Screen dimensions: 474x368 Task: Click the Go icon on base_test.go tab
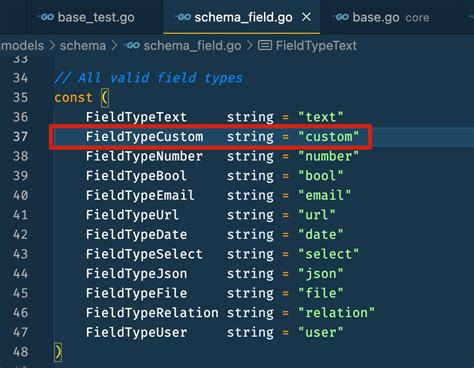[46, 17]
